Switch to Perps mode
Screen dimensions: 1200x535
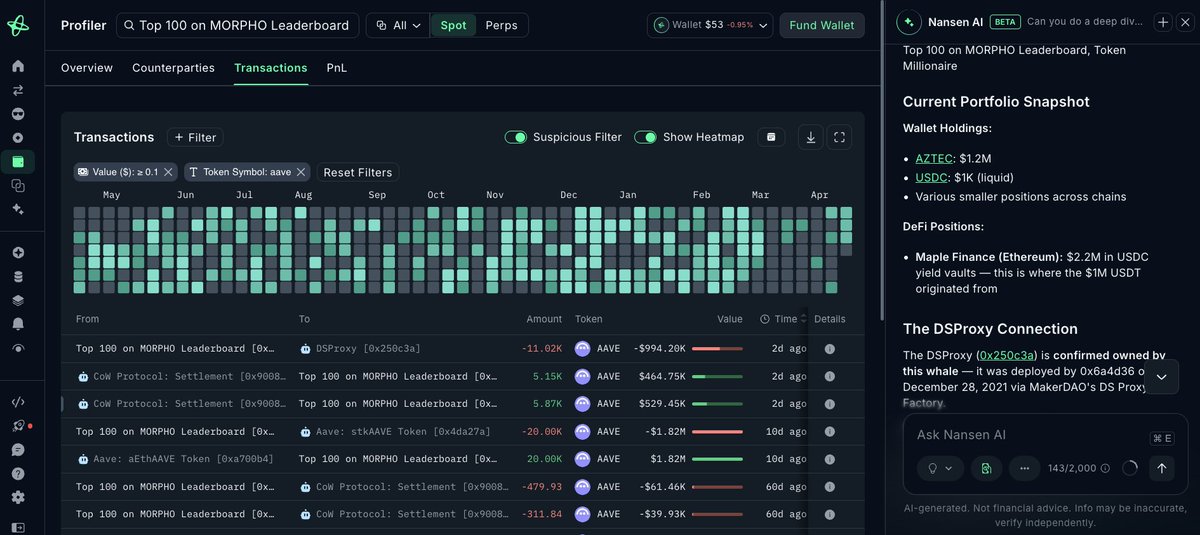pyautogui.click(x=501, y=25)
